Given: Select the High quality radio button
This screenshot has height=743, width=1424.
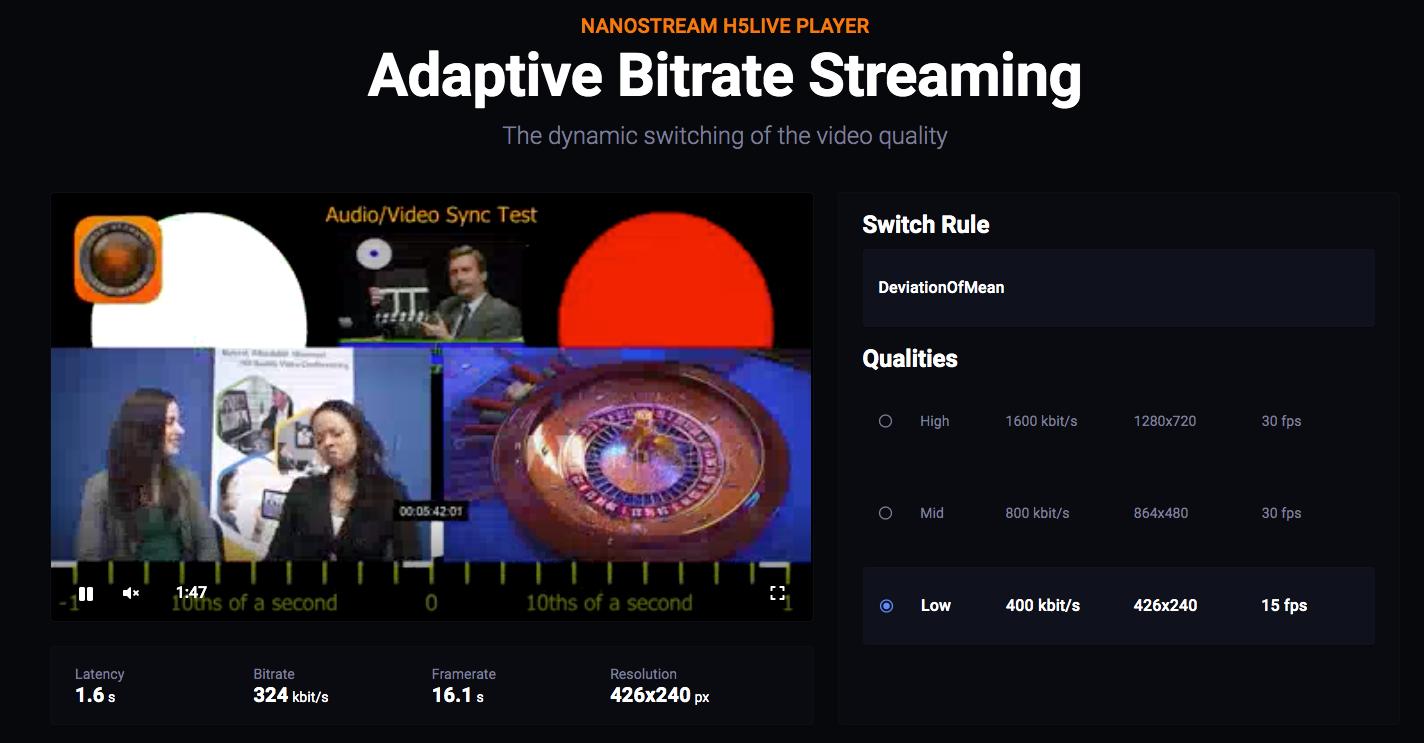Looking at the screenshot, I should 885,421.
